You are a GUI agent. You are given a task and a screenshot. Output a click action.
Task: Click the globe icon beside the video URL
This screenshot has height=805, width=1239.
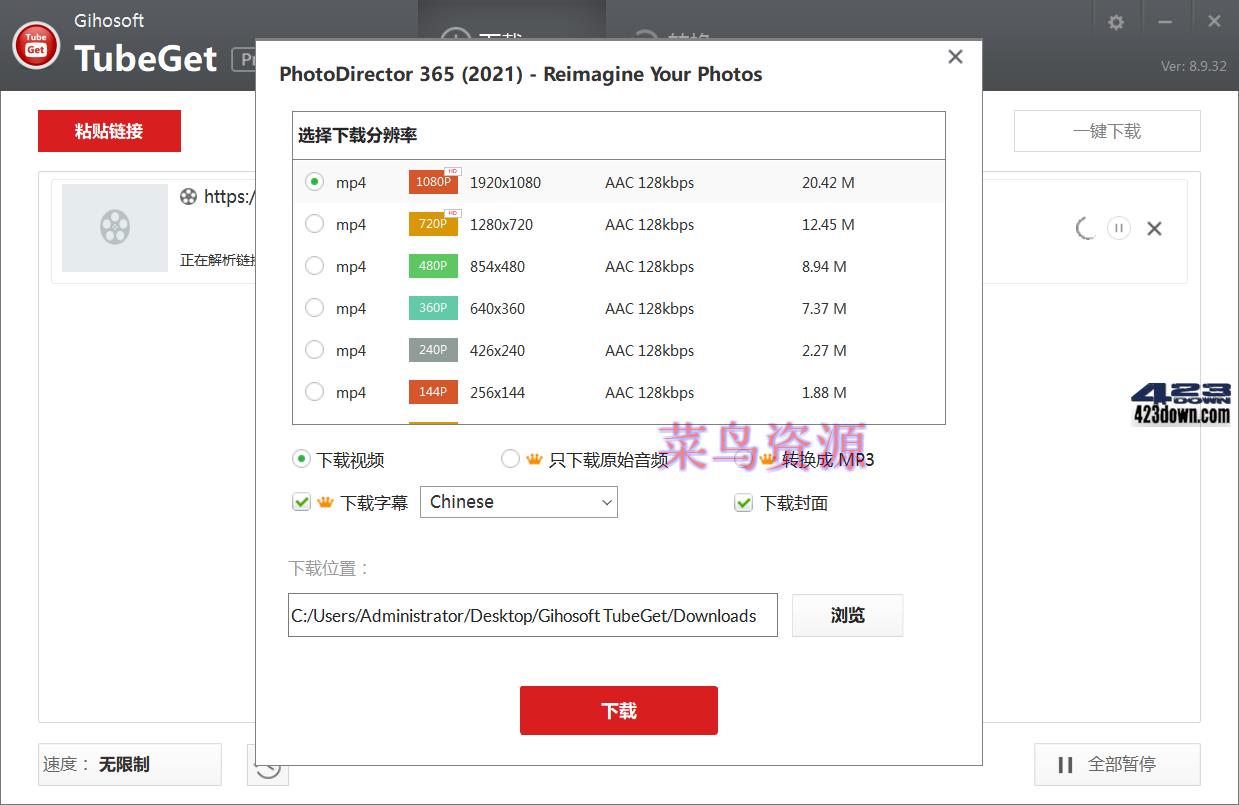point(189,197)
